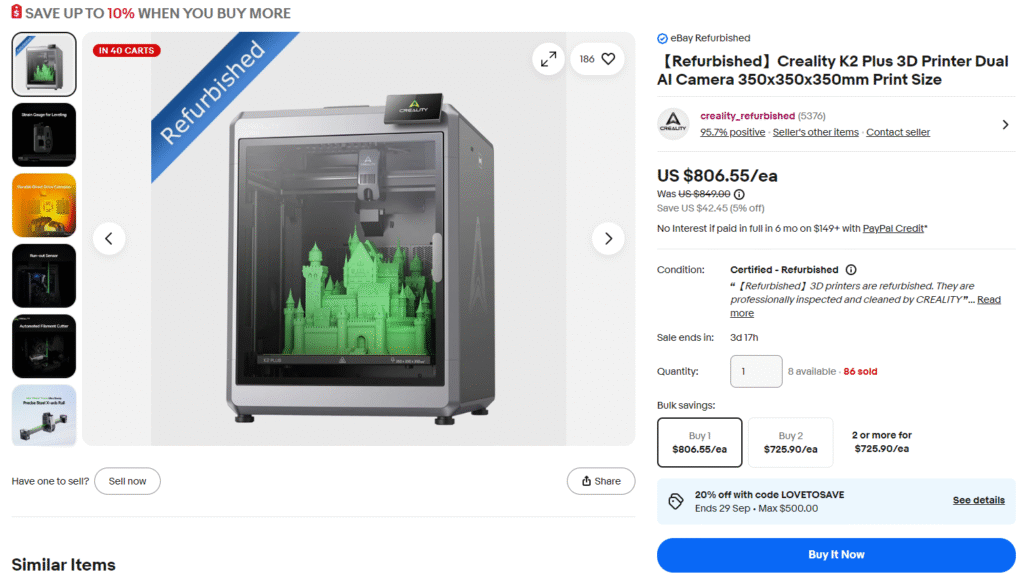
Task: Click the Quantity input field
Action: (756, 372)
